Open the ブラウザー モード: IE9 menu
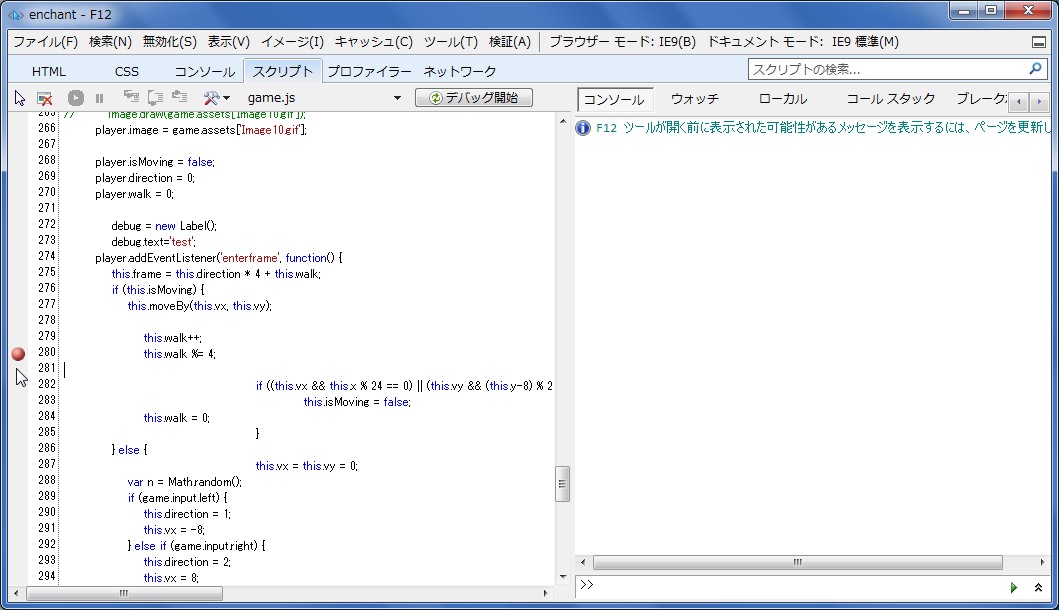The width and height of the screenshot is (1059, 610). pyautogui.click(x=622, y=42)
